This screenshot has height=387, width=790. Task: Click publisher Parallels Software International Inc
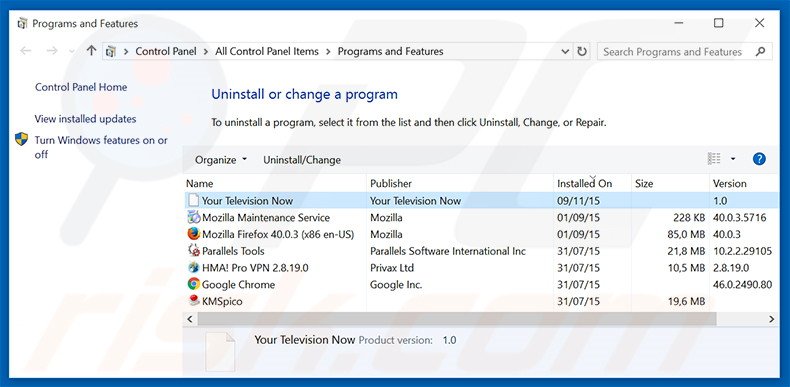(448, 251)
